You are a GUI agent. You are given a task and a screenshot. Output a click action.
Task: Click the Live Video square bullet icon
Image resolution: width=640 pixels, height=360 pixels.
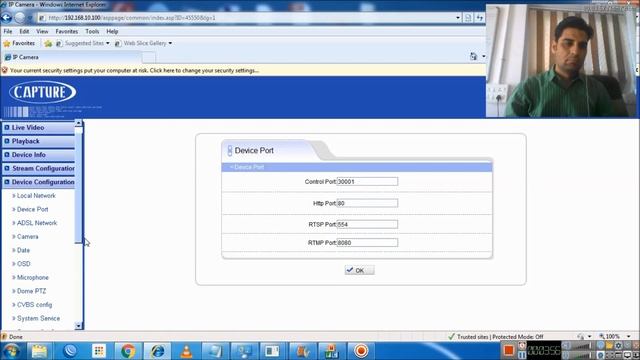point(7,128)
